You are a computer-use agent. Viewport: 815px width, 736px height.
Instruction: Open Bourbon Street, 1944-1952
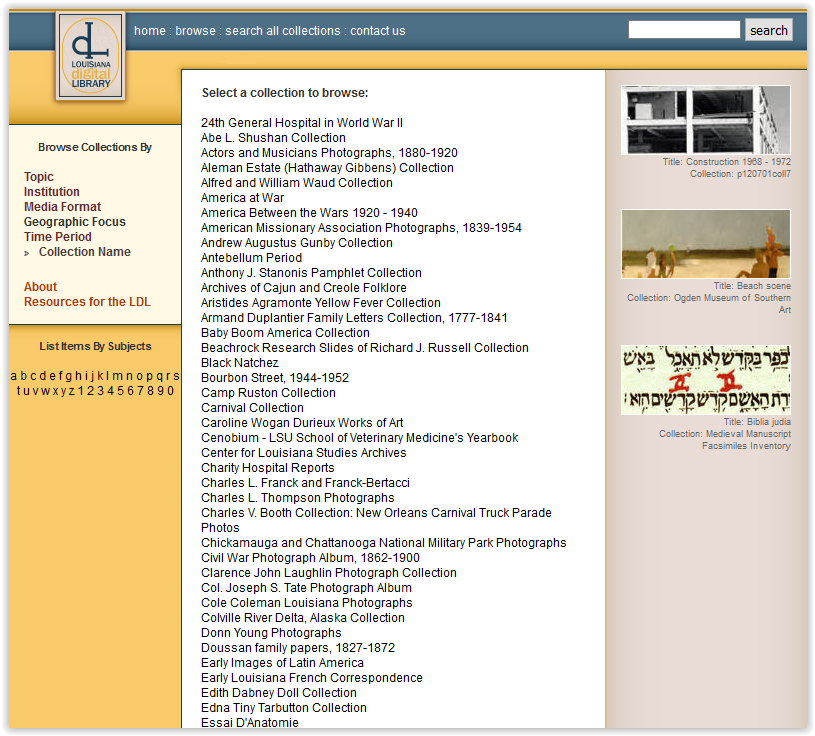(x=275, y=378)
